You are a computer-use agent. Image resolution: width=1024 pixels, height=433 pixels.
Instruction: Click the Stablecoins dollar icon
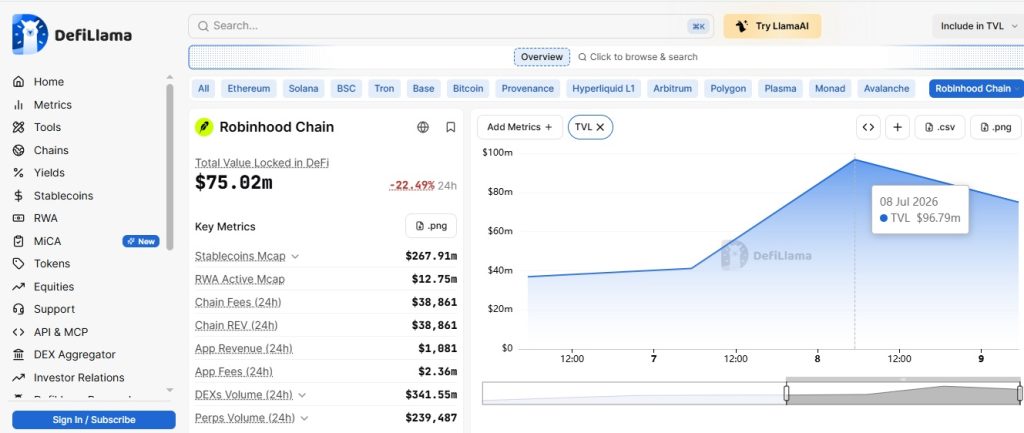click(x=18, y=196)
